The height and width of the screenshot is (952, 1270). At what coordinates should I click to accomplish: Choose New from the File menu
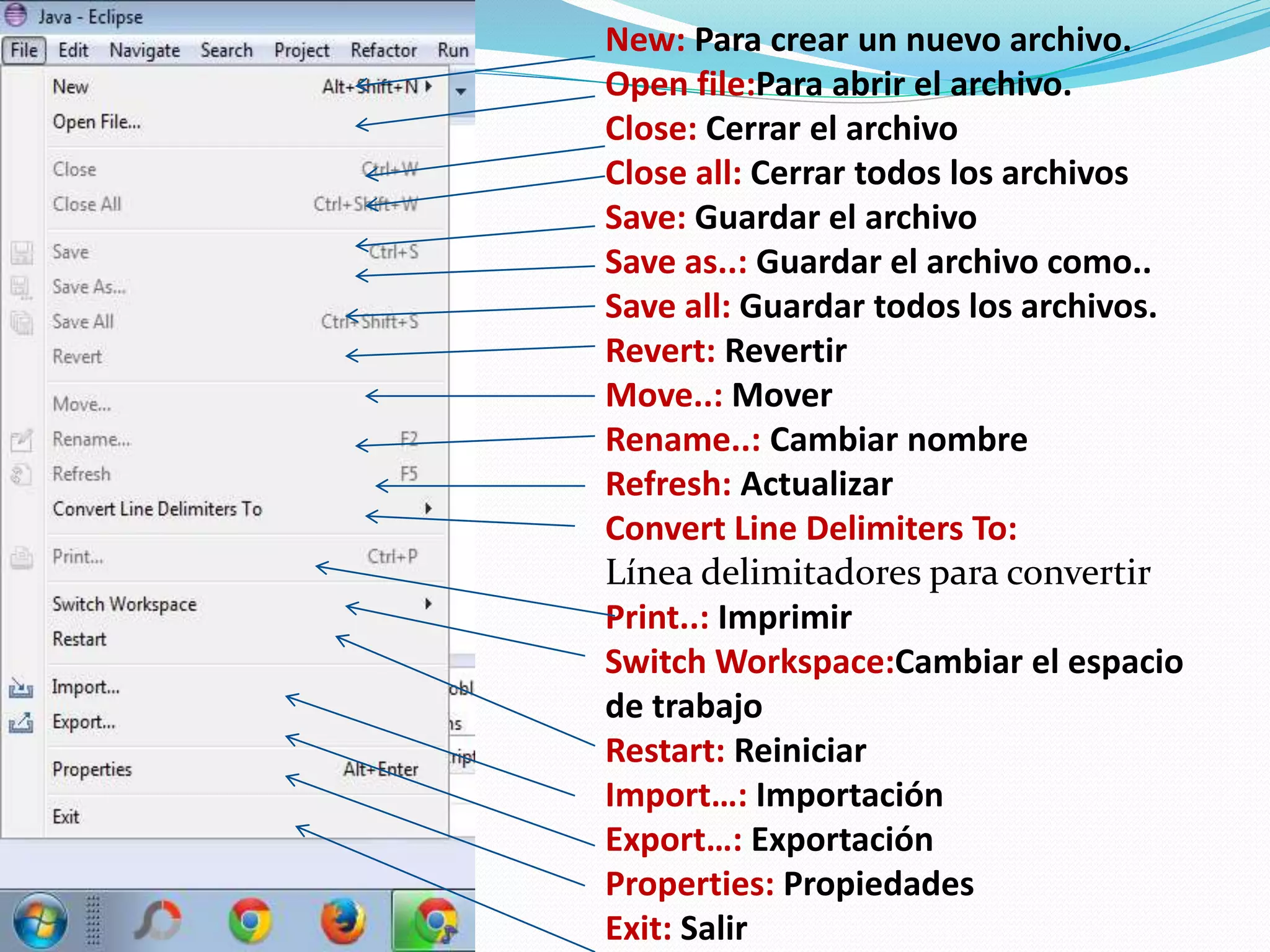[x=247, y=87]
